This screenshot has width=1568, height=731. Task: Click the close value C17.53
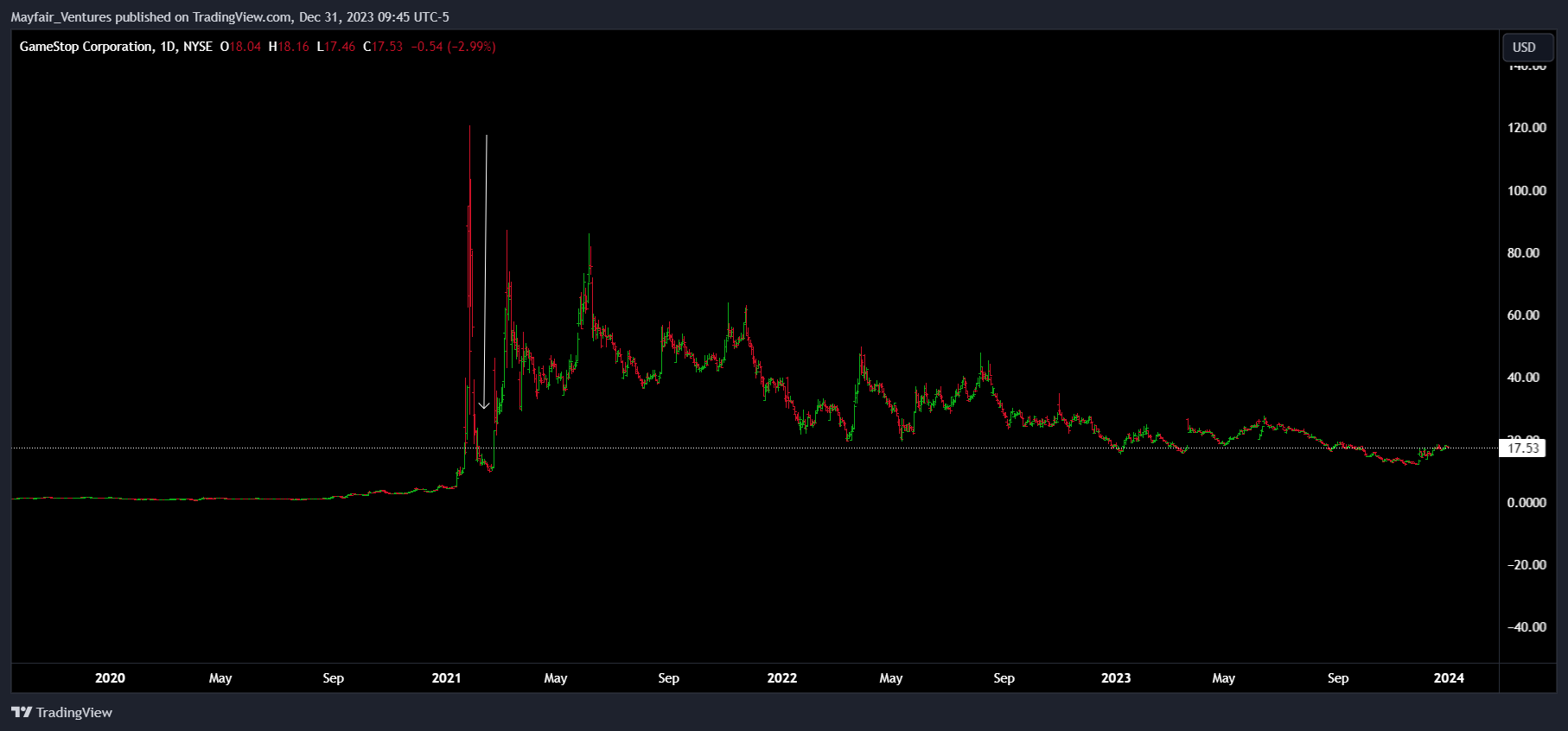383,47
